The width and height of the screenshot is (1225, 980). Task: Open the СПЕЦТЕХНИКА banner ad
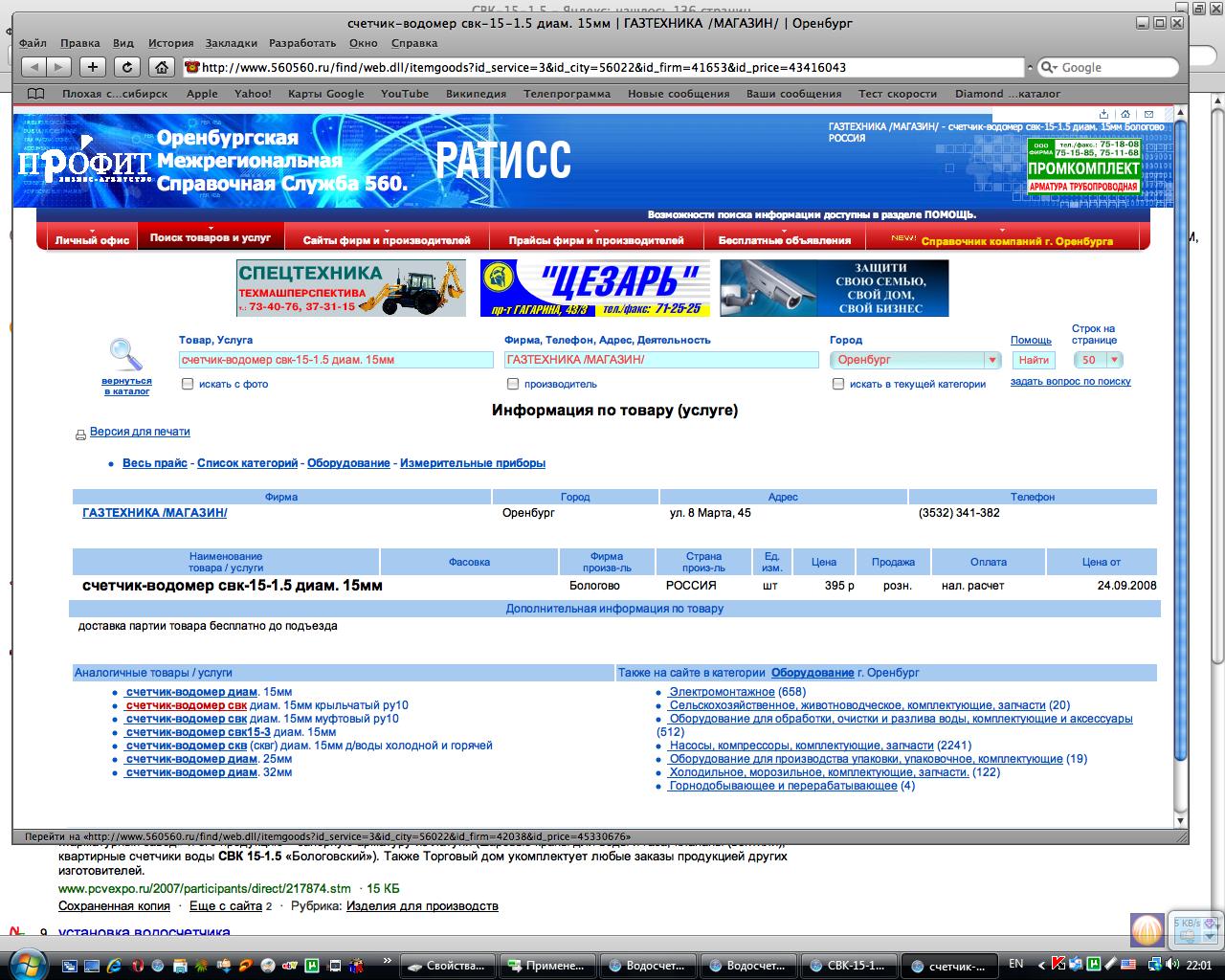click(351, 288)
